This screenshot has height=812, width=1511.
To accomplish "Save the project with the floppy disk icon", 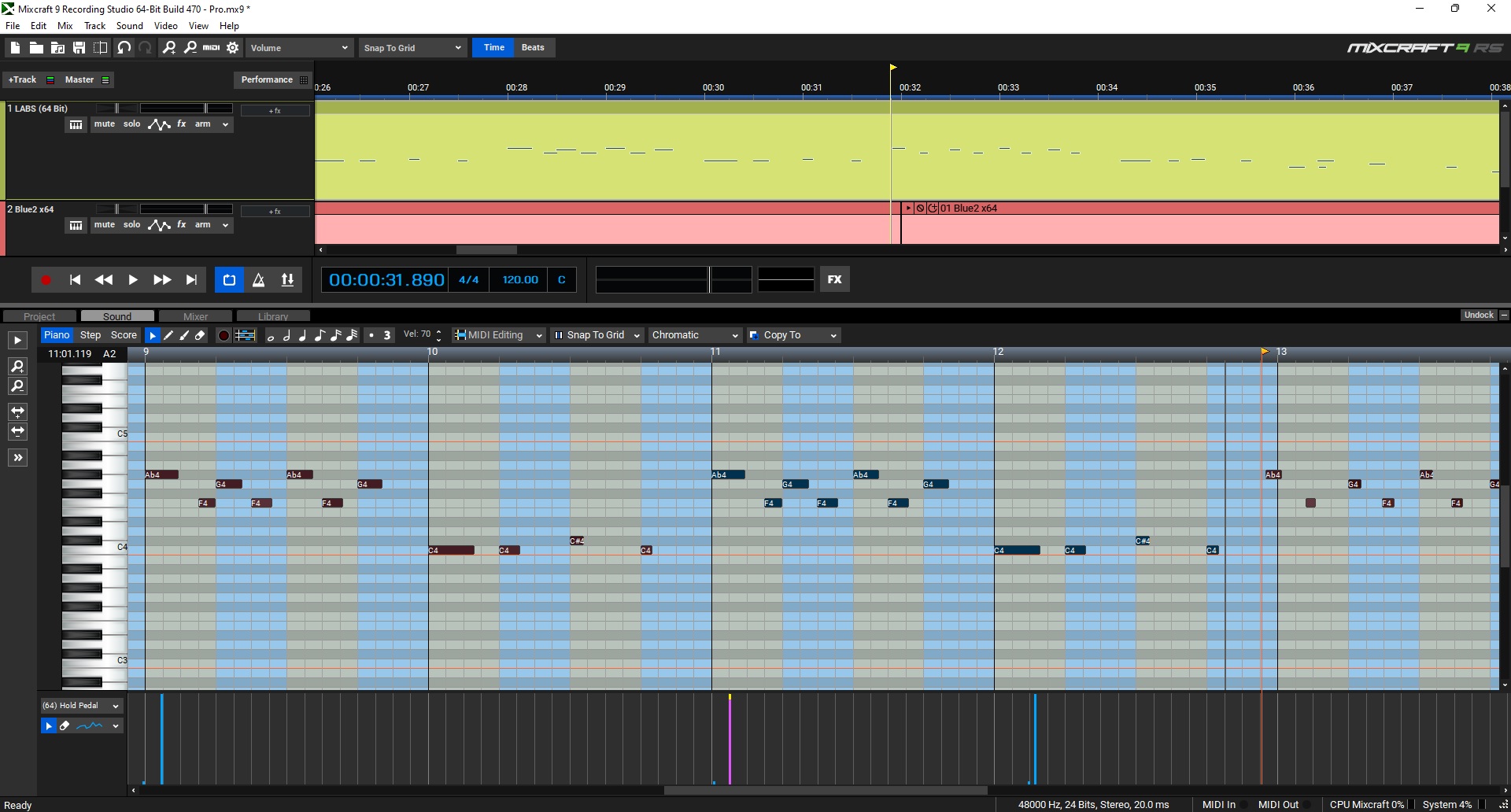I will (79, 48).
